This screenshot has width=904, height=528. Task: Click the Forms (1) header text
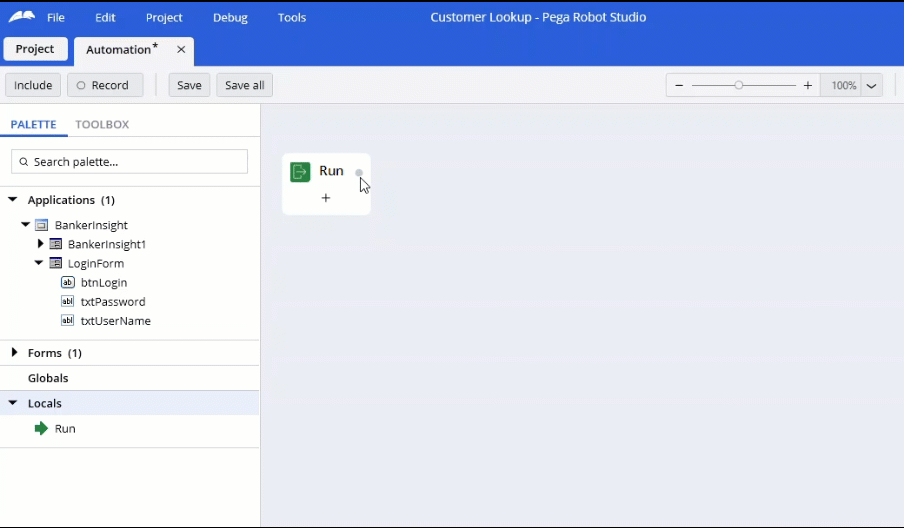(55, 353)
